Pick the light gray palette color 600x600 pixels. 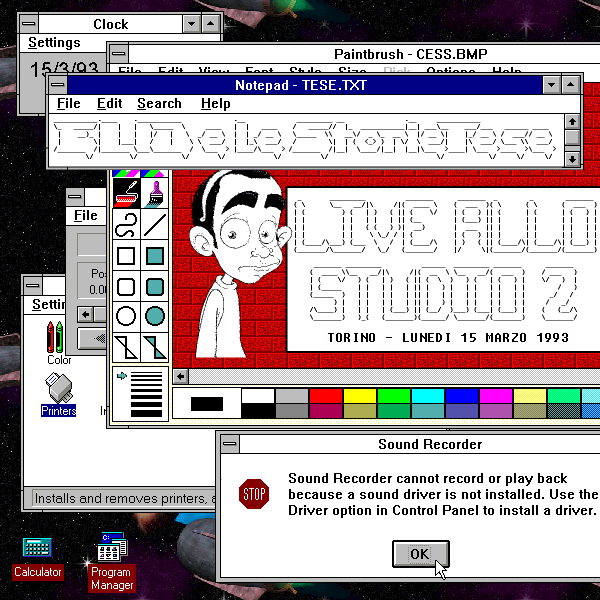(292, 396)
